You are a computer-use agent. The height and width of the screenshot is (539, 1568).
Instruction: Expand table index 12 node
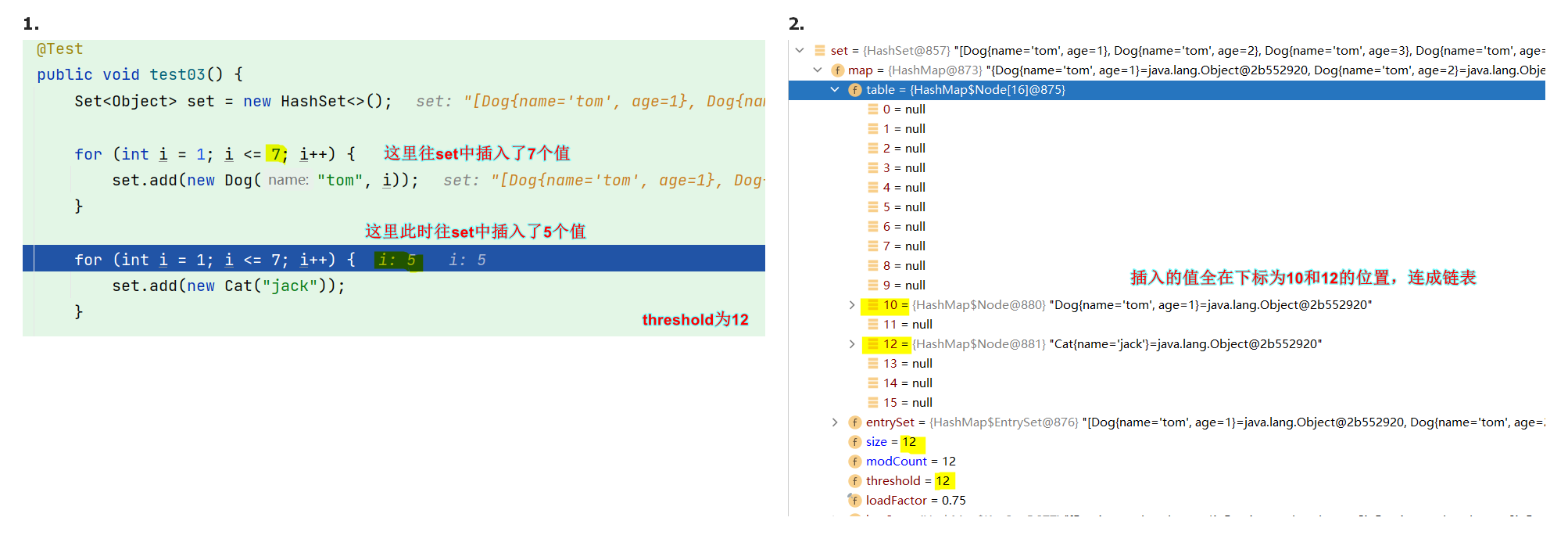[x=852, y=343]
